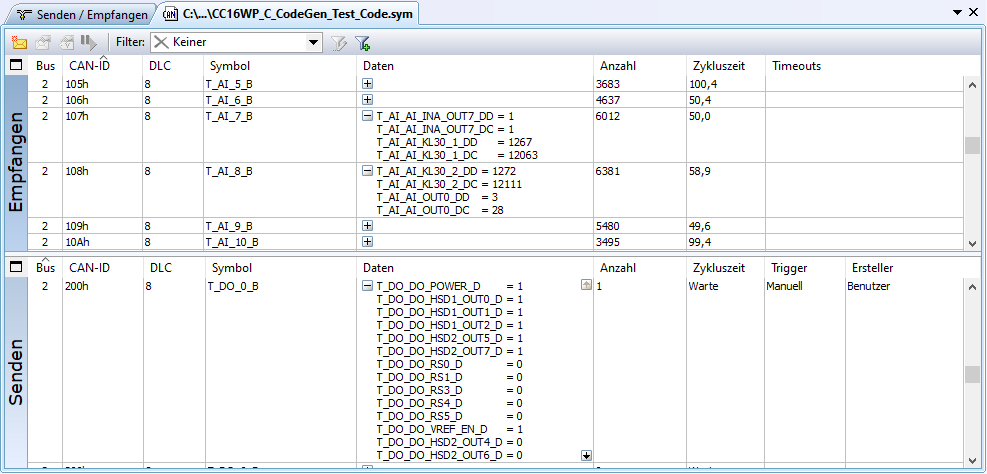This screenshot has height=474, width=987.
Task: Click the maximize icon of the Empfangen panel
Action: tap(16, 65)
